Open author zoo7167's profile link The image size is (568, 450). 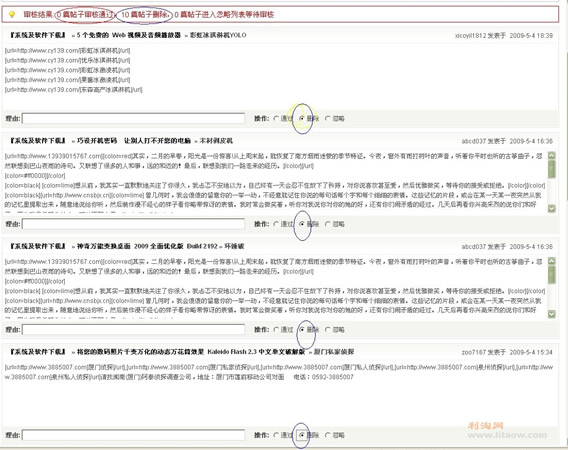tap(474, 352)
